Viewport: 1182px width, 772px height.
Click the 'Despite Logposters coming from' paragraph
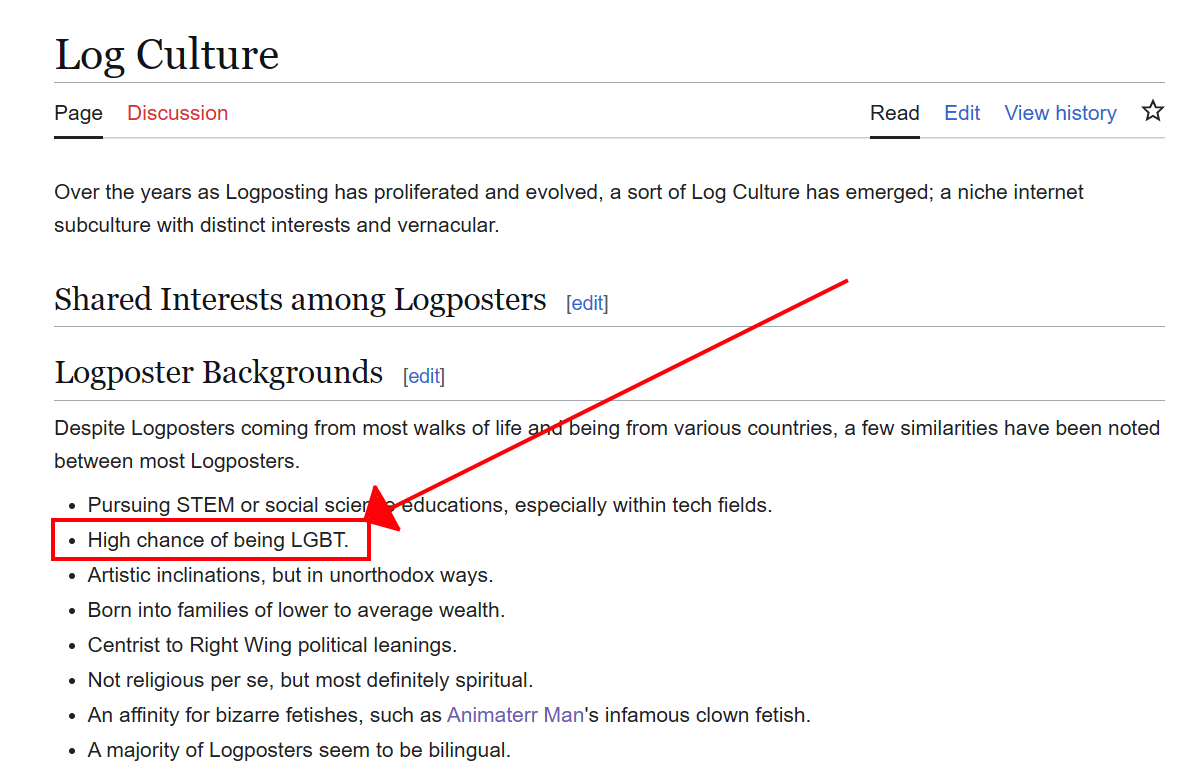click(607, 444)
